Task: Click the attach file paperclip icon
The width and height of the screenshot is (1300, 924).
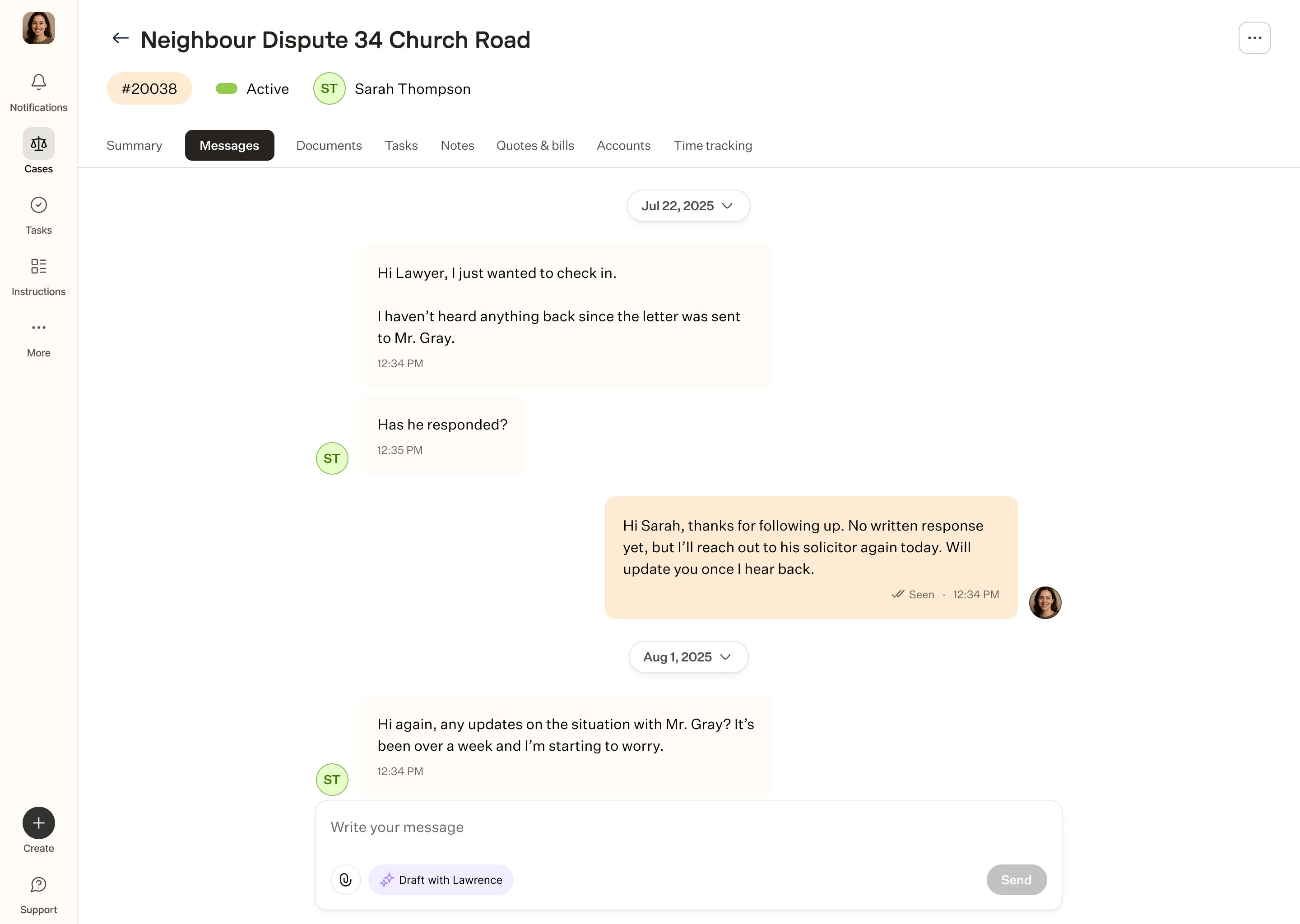Action: (x=345, y=880)
